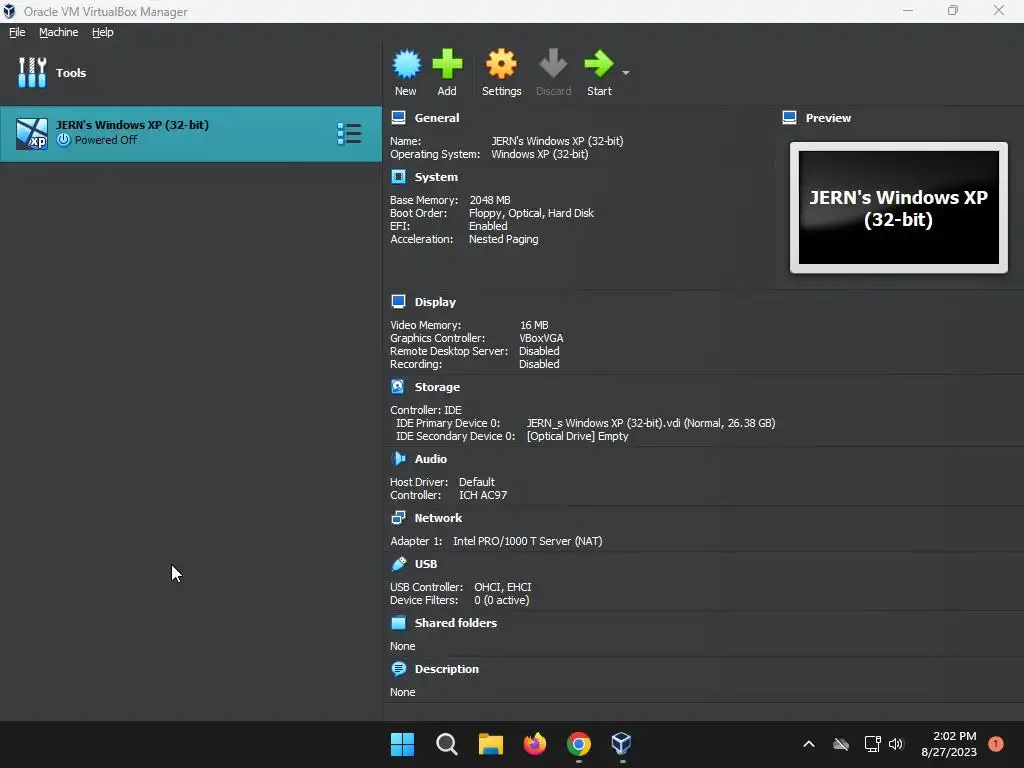Click the New virtual machine icon
Image resolution: width=1024 pixels, height=768 pixels.
(x=406, y=64)
